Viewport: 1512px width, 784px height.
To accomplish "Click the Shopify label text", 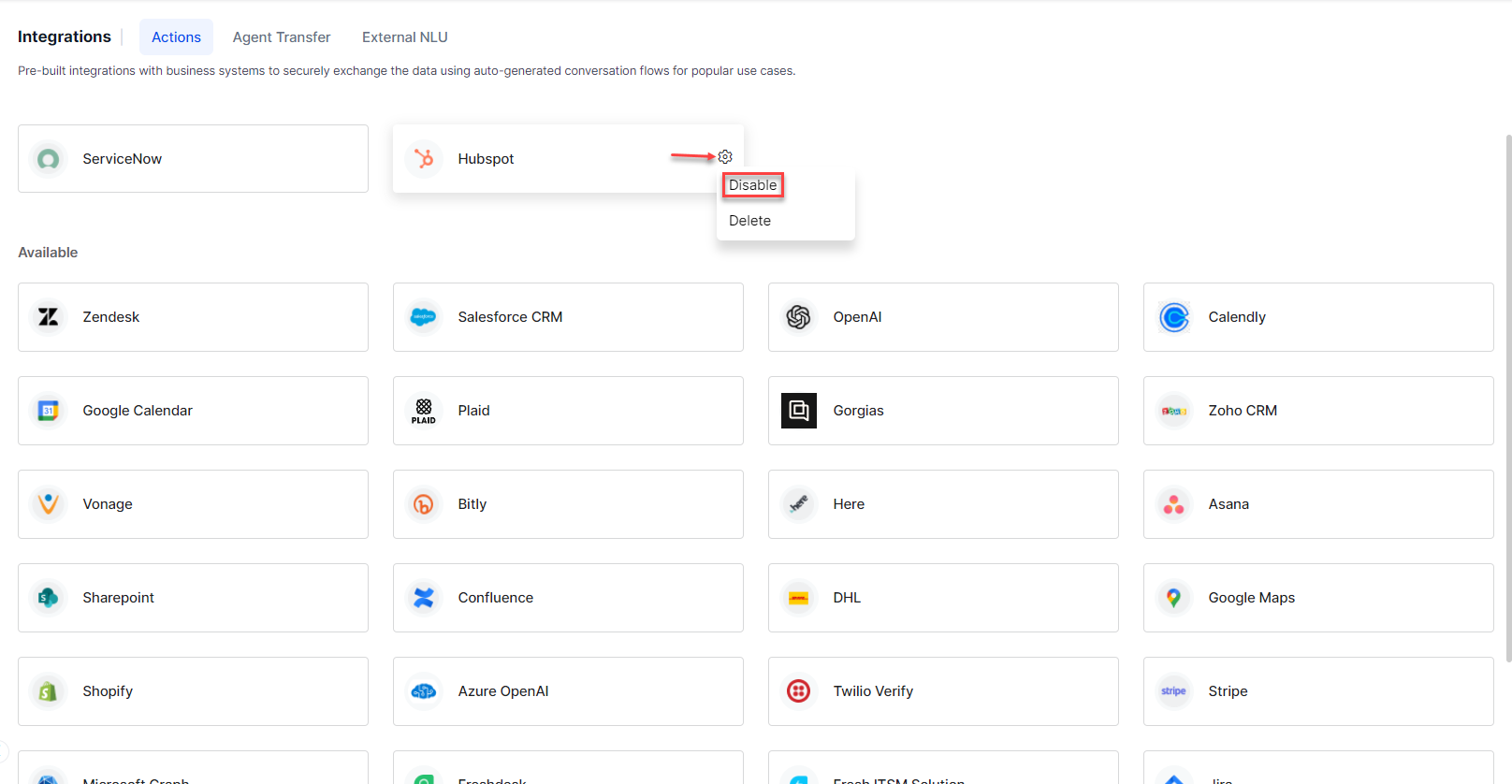I will click(x=108, y=691).
